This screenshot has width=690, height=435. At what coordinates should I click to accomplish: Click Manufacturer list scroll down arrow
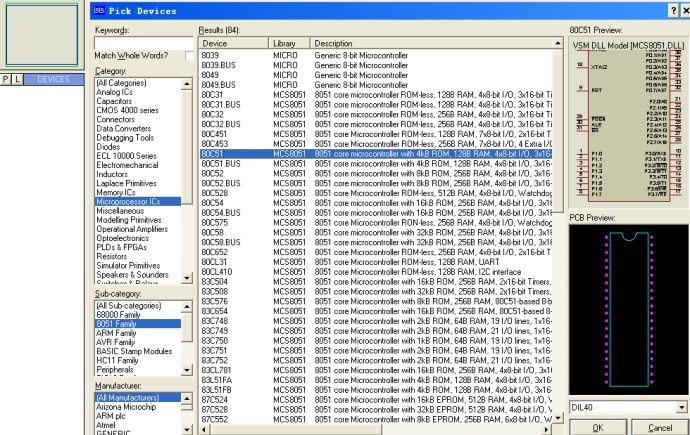click(x=187, y=429)
